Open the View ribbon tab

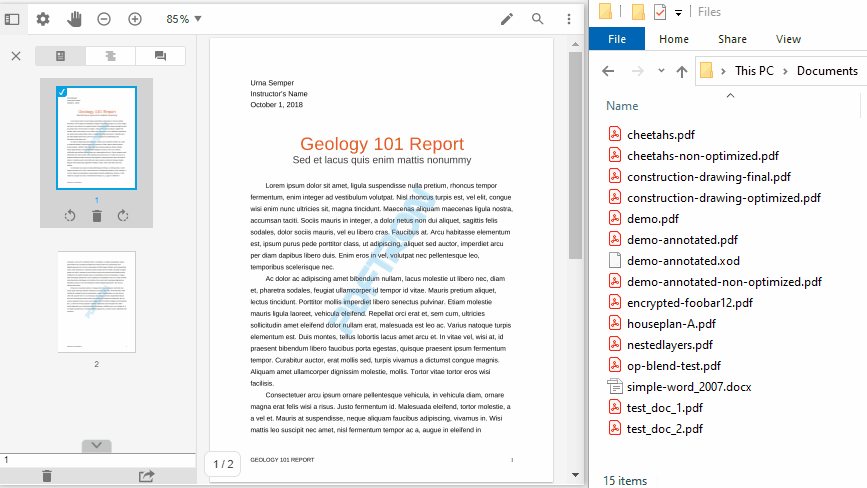[x=788, y=39]
